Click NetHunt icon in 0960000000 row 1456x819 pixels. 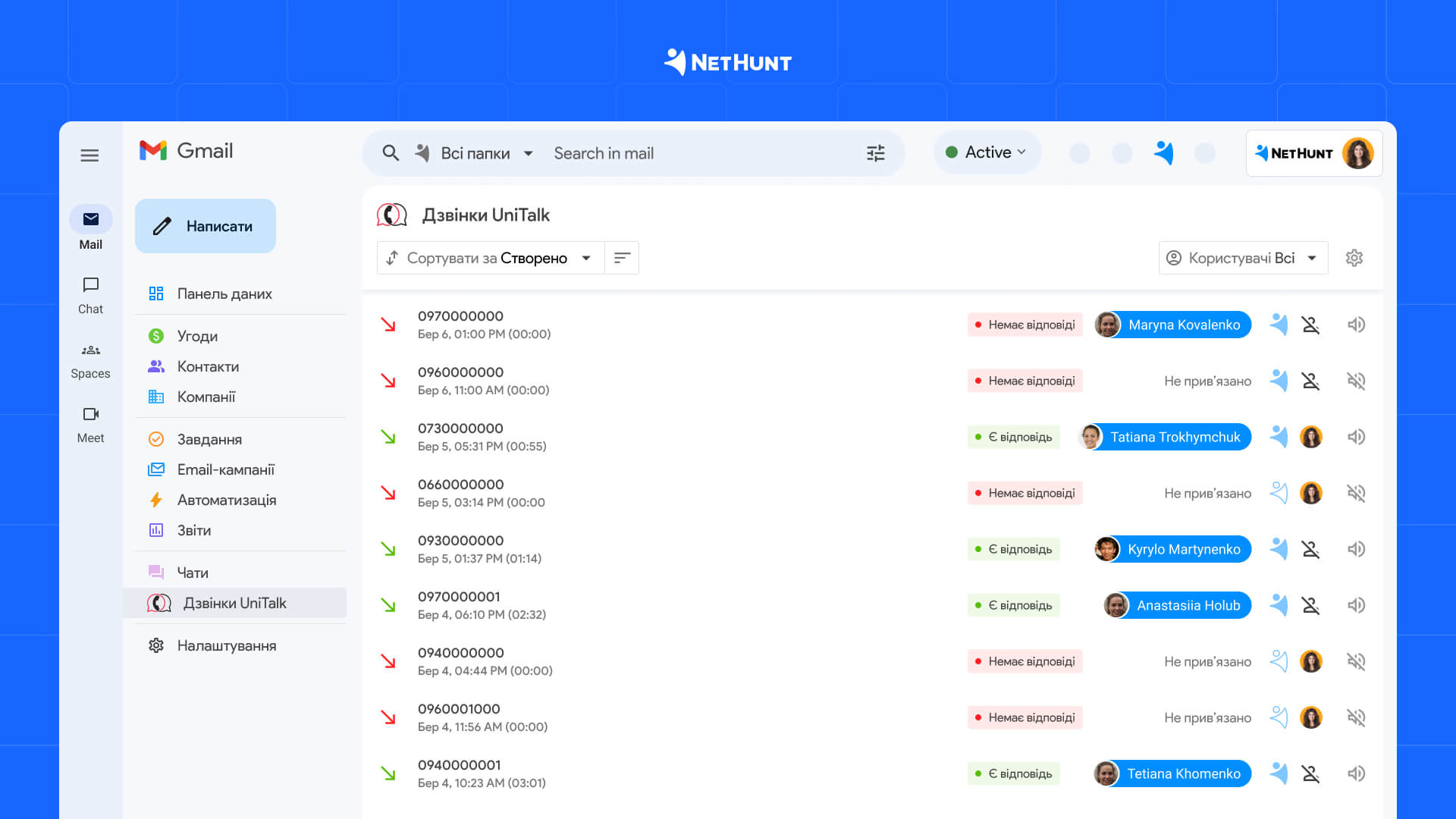click(1279, 381)
